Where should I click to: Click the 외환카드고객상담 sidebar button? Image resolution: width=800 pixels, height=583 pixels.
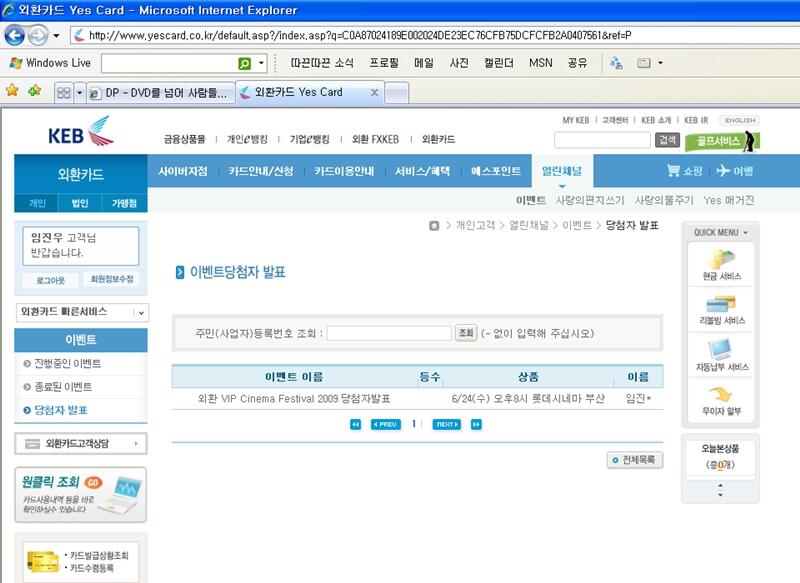coord(81,443)
